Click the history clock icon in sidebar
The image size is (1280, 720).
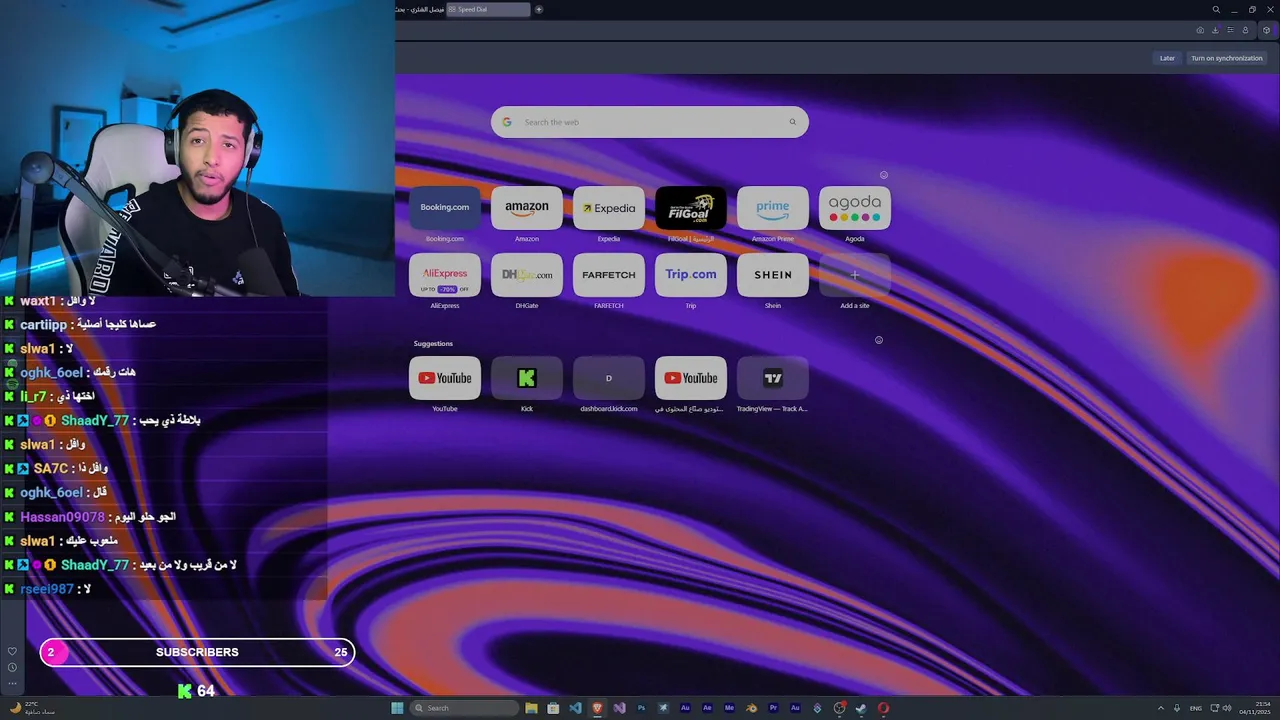tap(12, 667)
